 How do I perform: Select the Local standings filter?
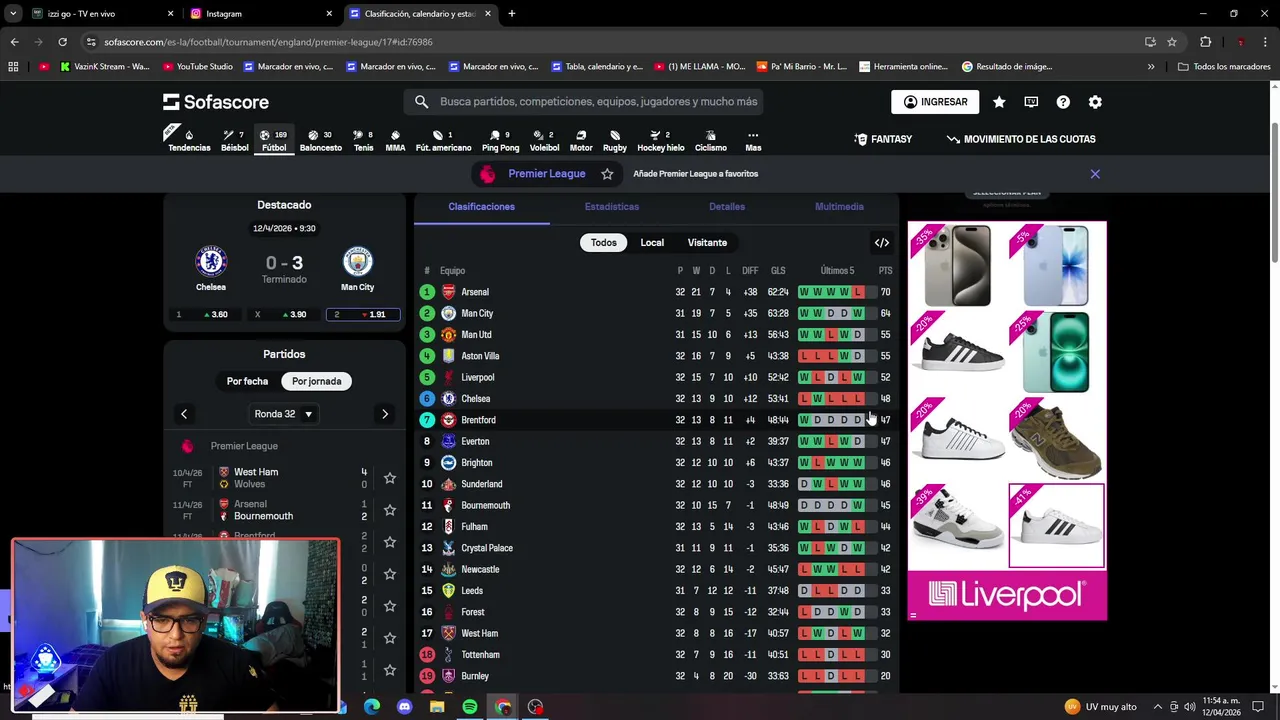652,243
